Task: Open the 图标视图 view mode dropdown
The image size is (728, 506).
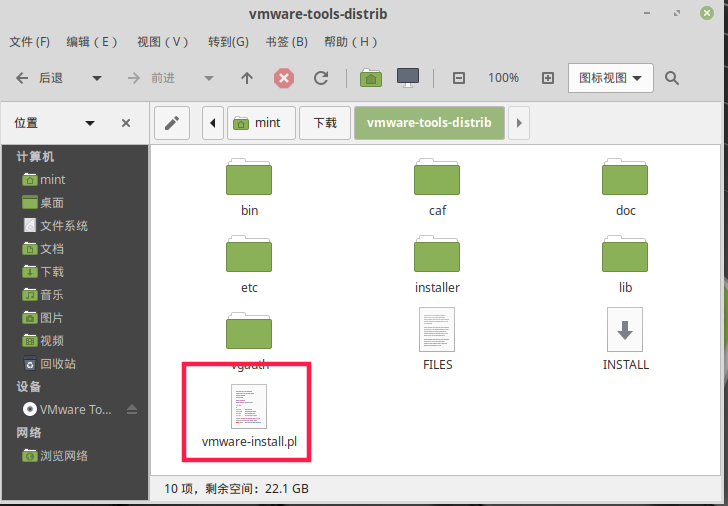Action: [x=611, y=78]
